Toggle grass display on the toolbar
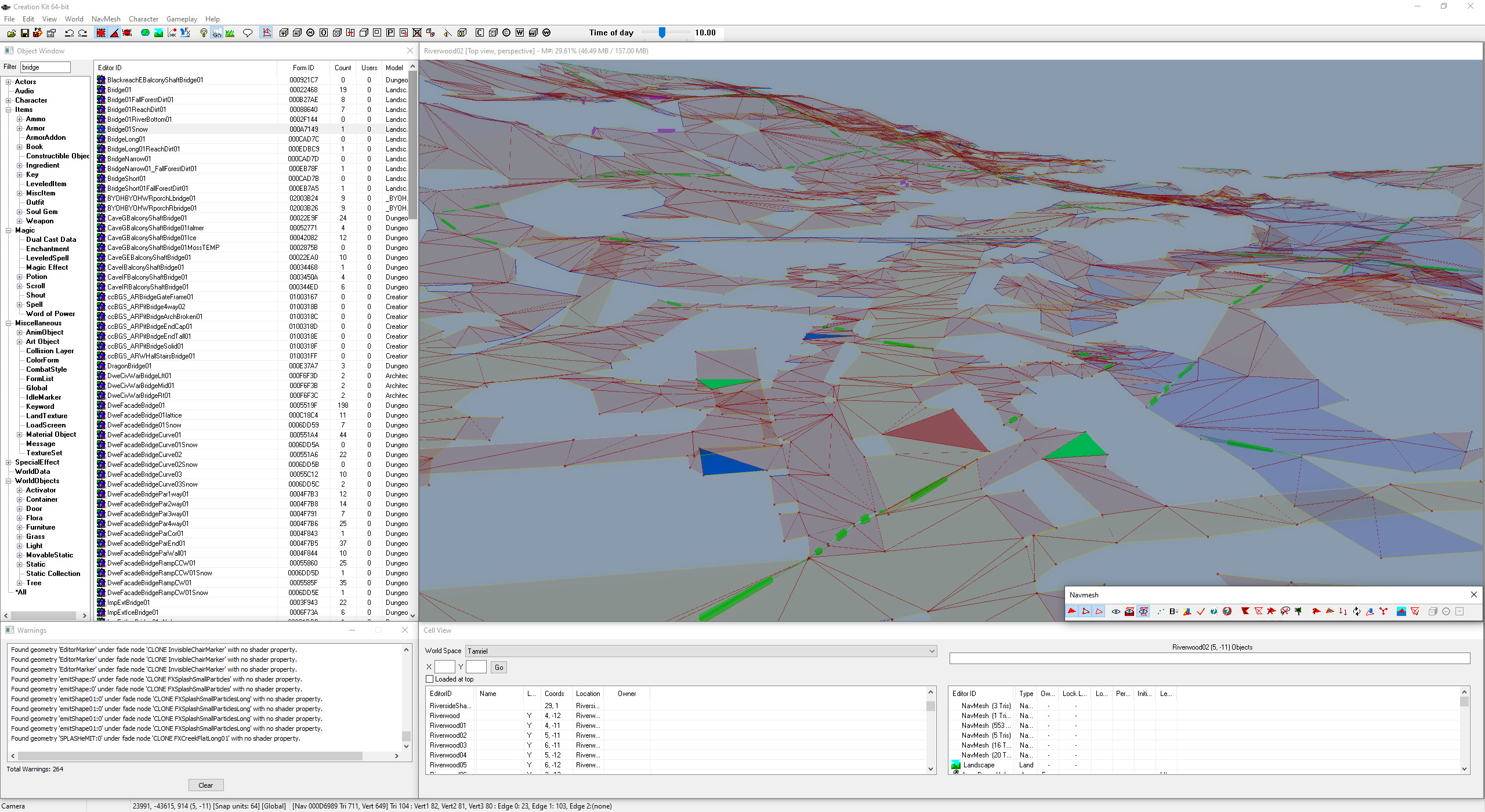The width and height of the screenshot is (1485, 812). click(230, 33)
